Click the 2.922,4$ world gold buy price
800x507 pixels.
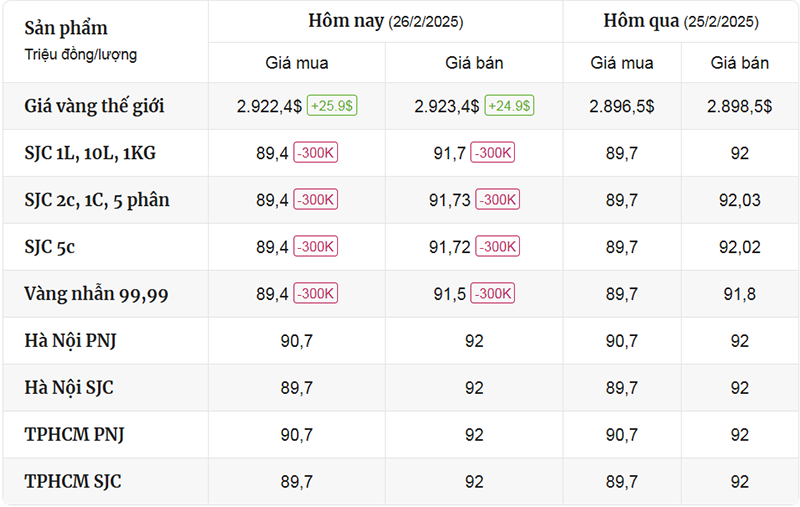click(269, 106)
